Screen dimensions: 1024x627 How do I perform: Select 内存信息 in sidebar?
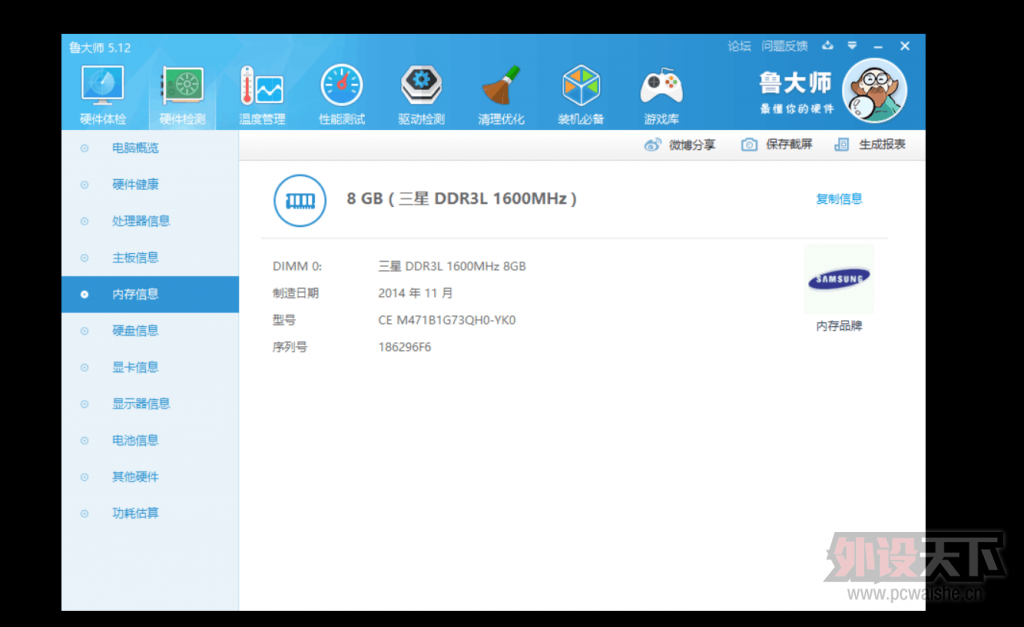point(150,295)
